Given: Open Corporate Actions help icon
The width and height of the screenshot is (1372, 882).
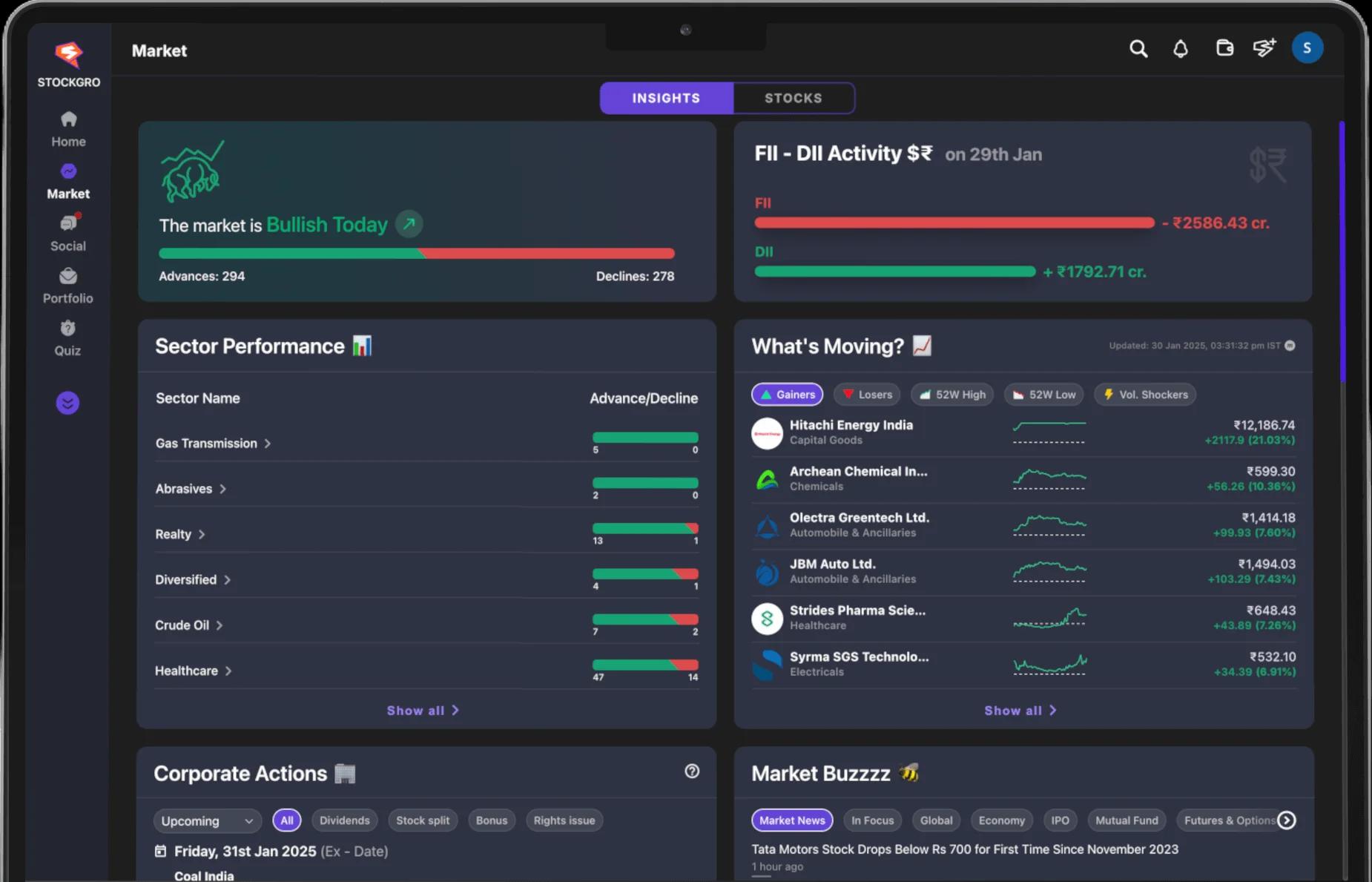Looking at the screenshot, I should click(x=692, y=771).
